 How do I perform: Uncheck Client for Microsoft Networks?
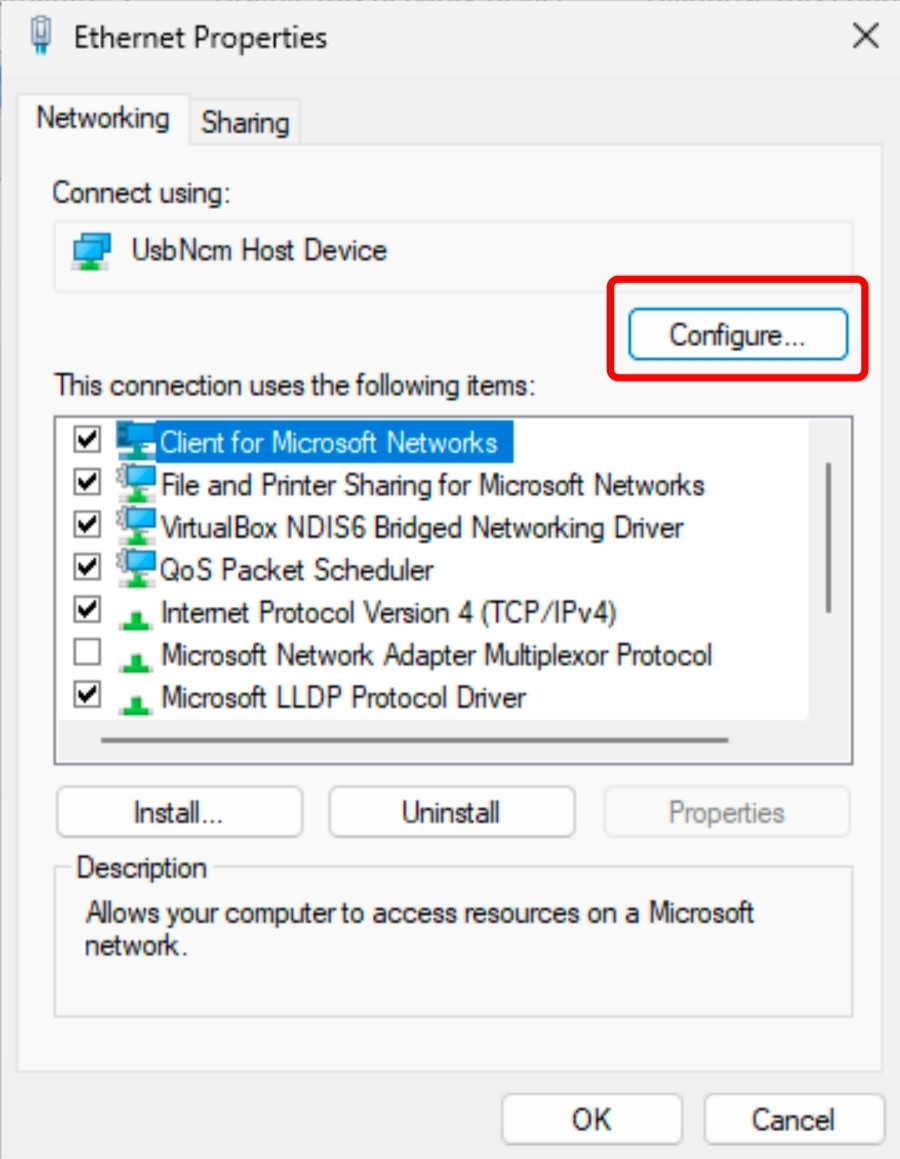pos(86,442)
